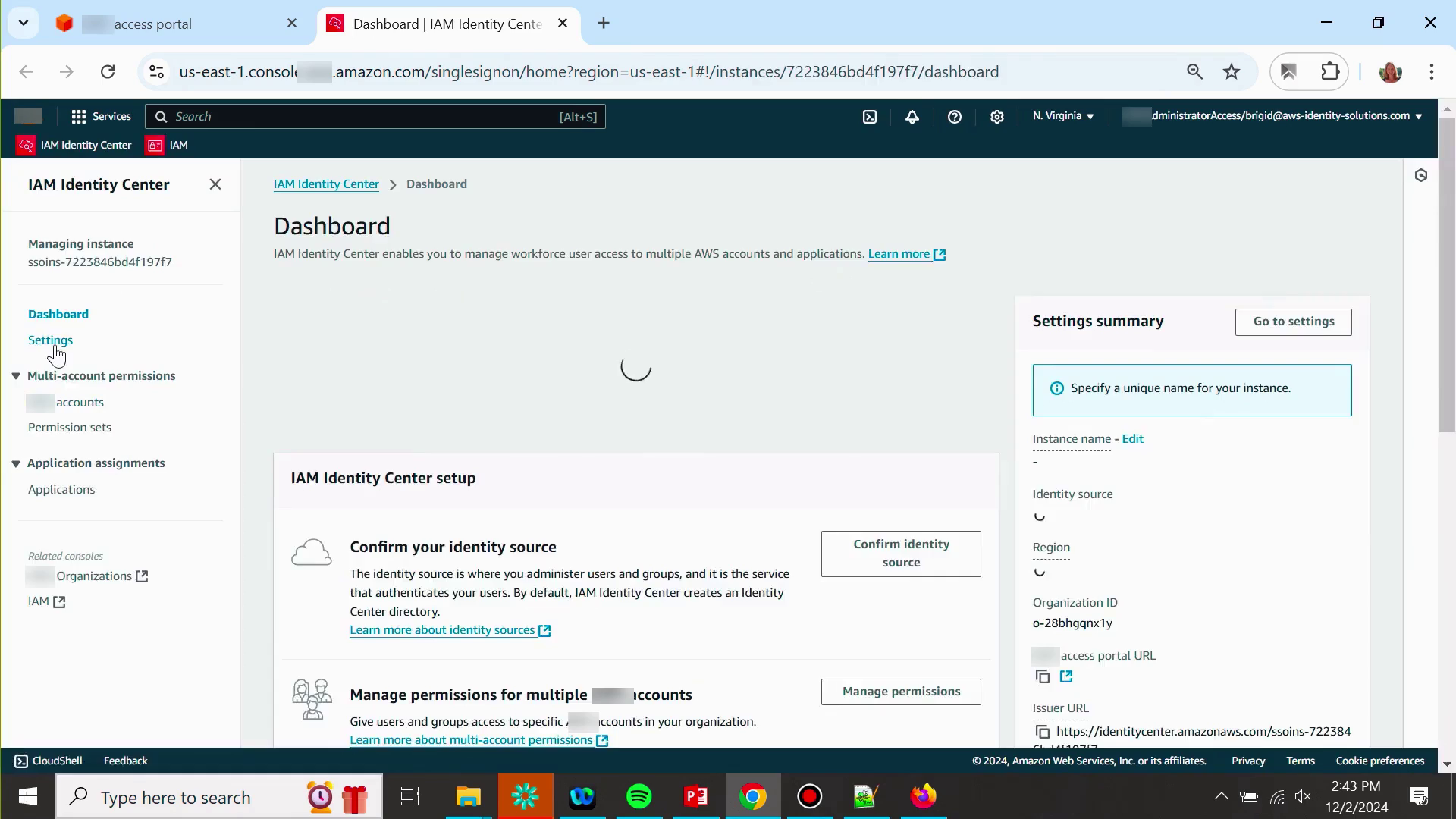
Task: Click the Chrome zoom magnifier icon
Action: (1195, 72)
